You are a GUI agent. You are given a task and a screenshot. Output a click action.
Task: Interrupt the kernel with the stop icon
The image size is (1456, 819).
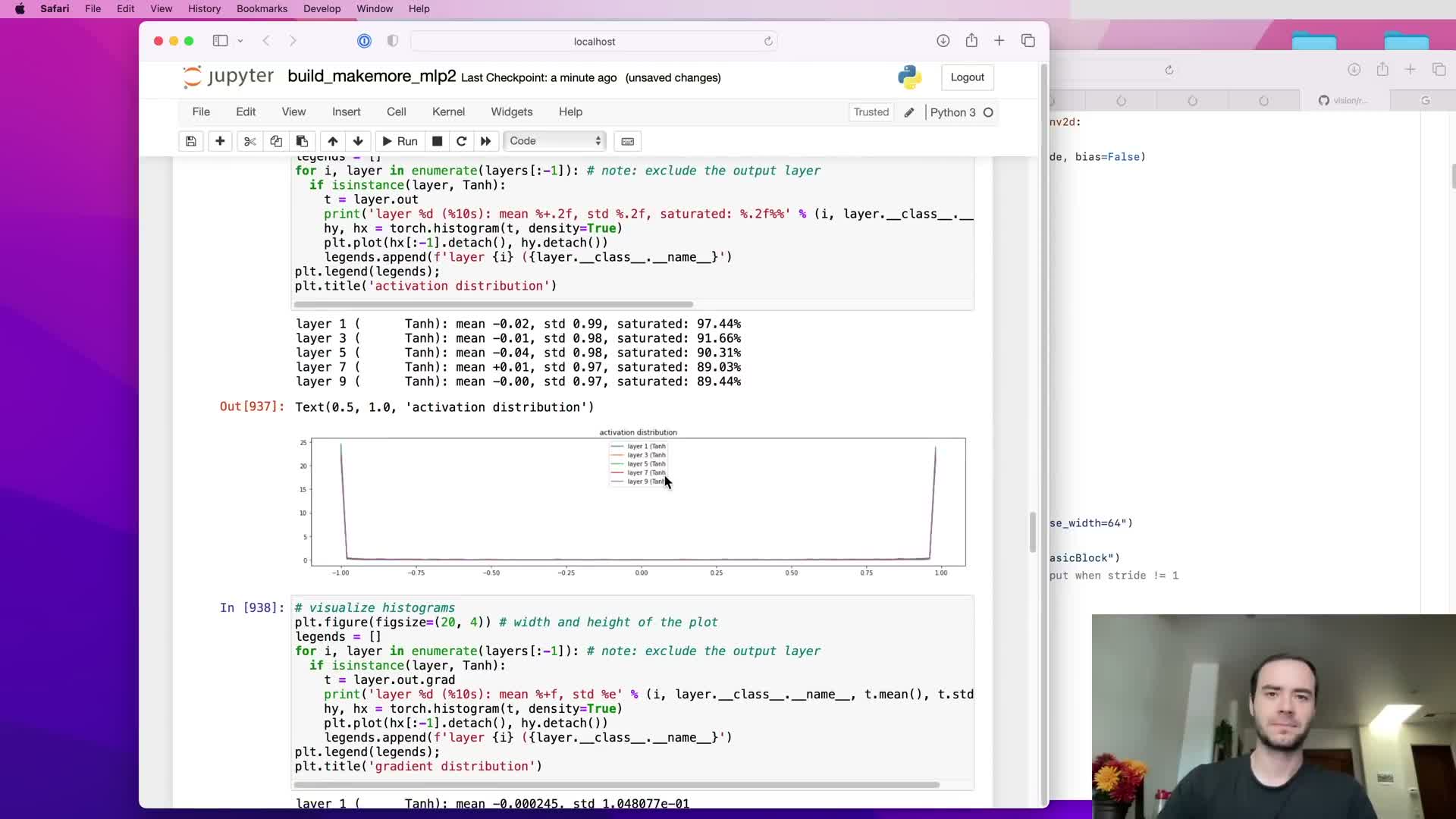click(437, 141)
